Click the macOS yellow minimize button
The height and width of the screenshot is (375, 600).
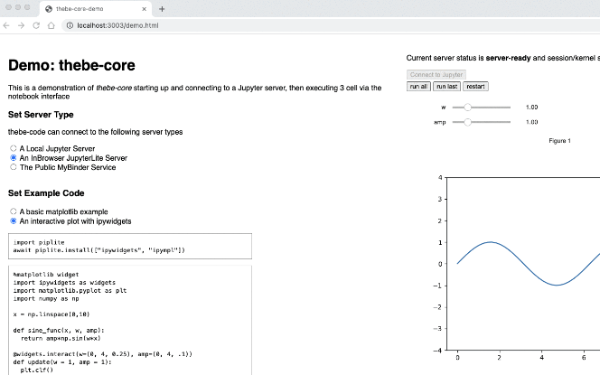click(x=18, y=7)
